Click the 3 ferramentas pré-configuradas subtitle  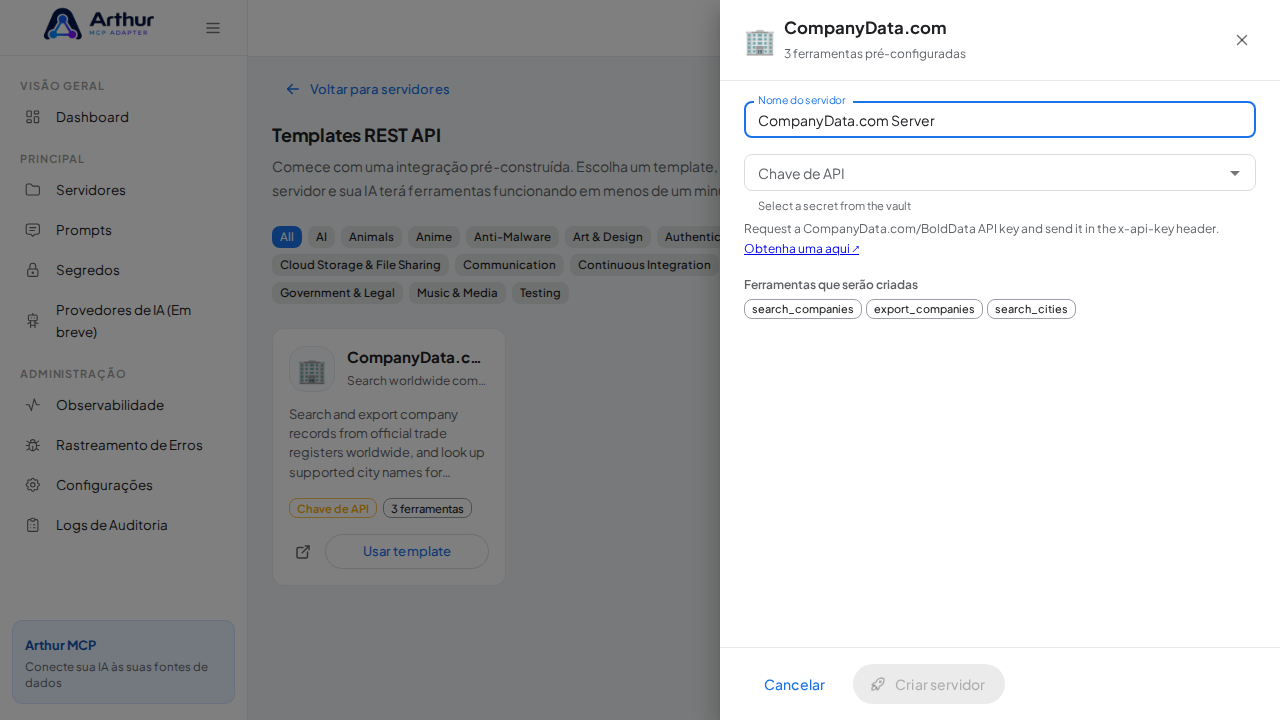pyautogui.click(x=875, y=54)
